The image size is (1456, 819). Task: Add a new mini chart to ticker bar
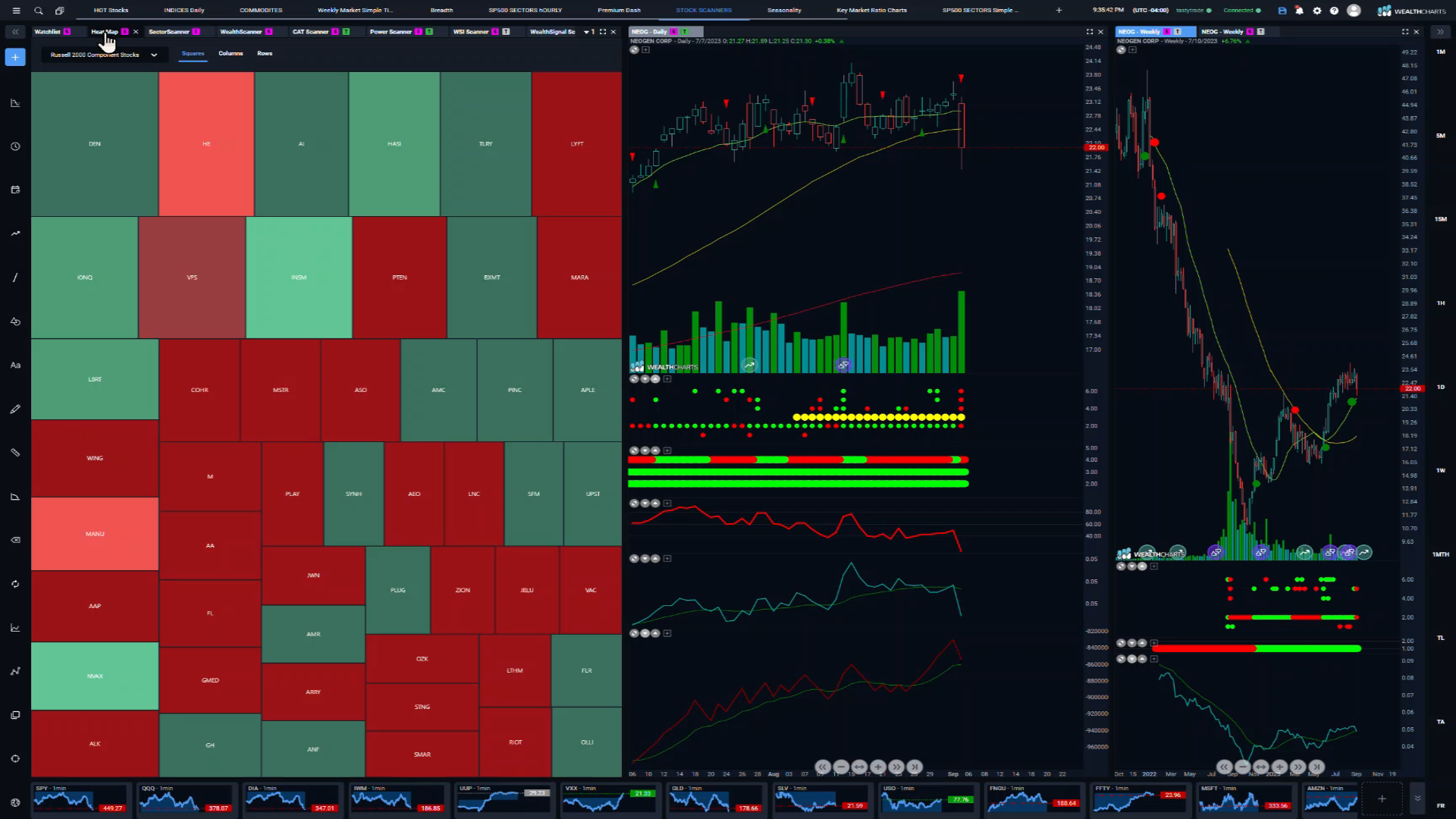coord(1382,799)
